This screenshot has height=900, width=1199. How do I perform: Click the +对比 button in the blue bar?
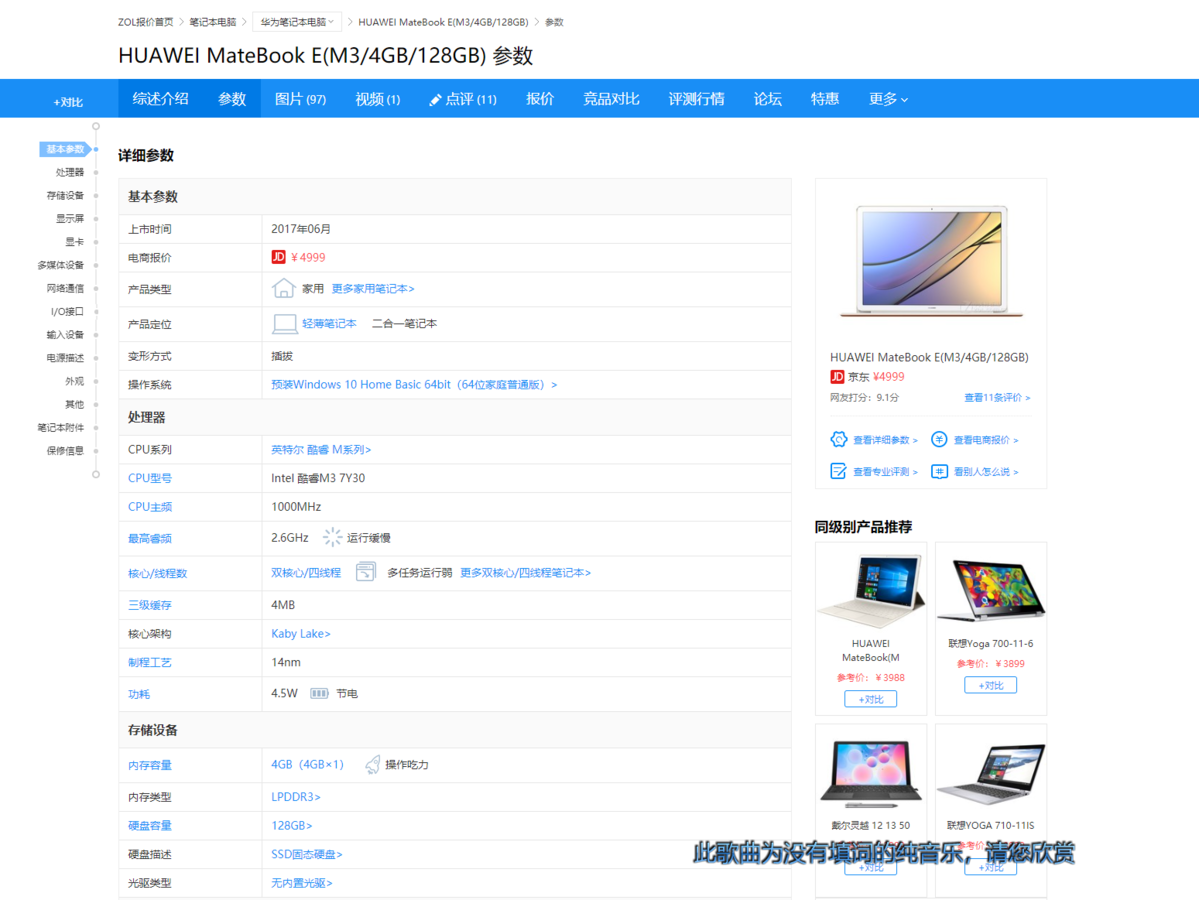point(68,102)
